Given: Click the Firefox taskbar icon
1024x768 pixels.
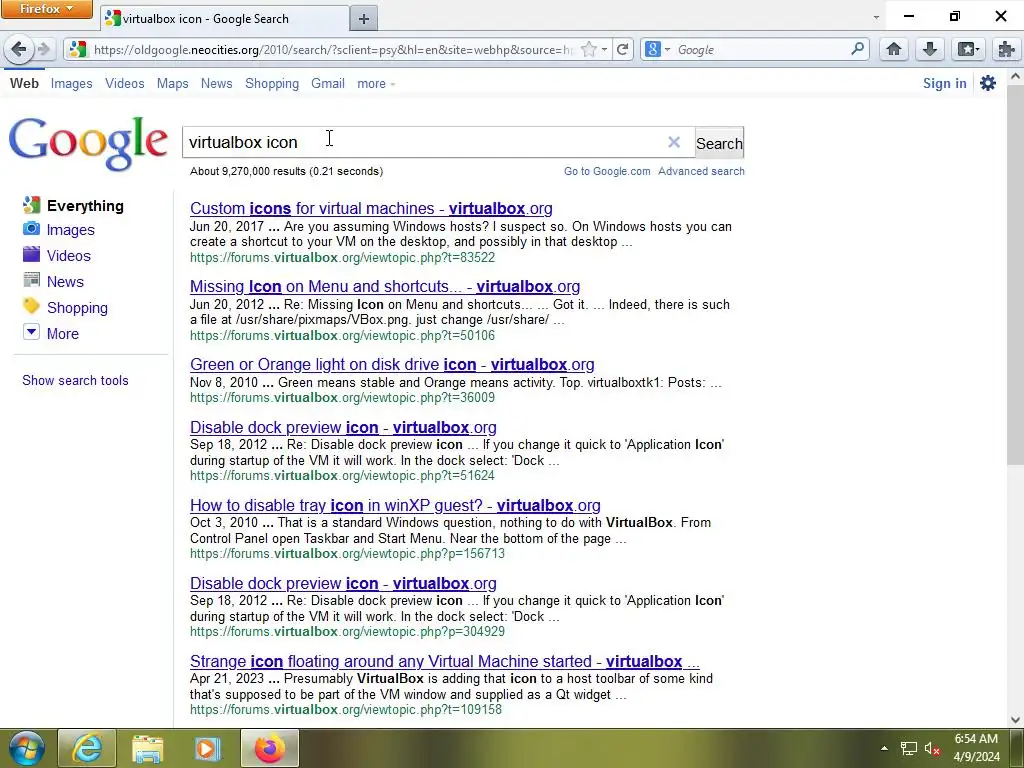Looking at the screenshot, I should coord(270,748).
